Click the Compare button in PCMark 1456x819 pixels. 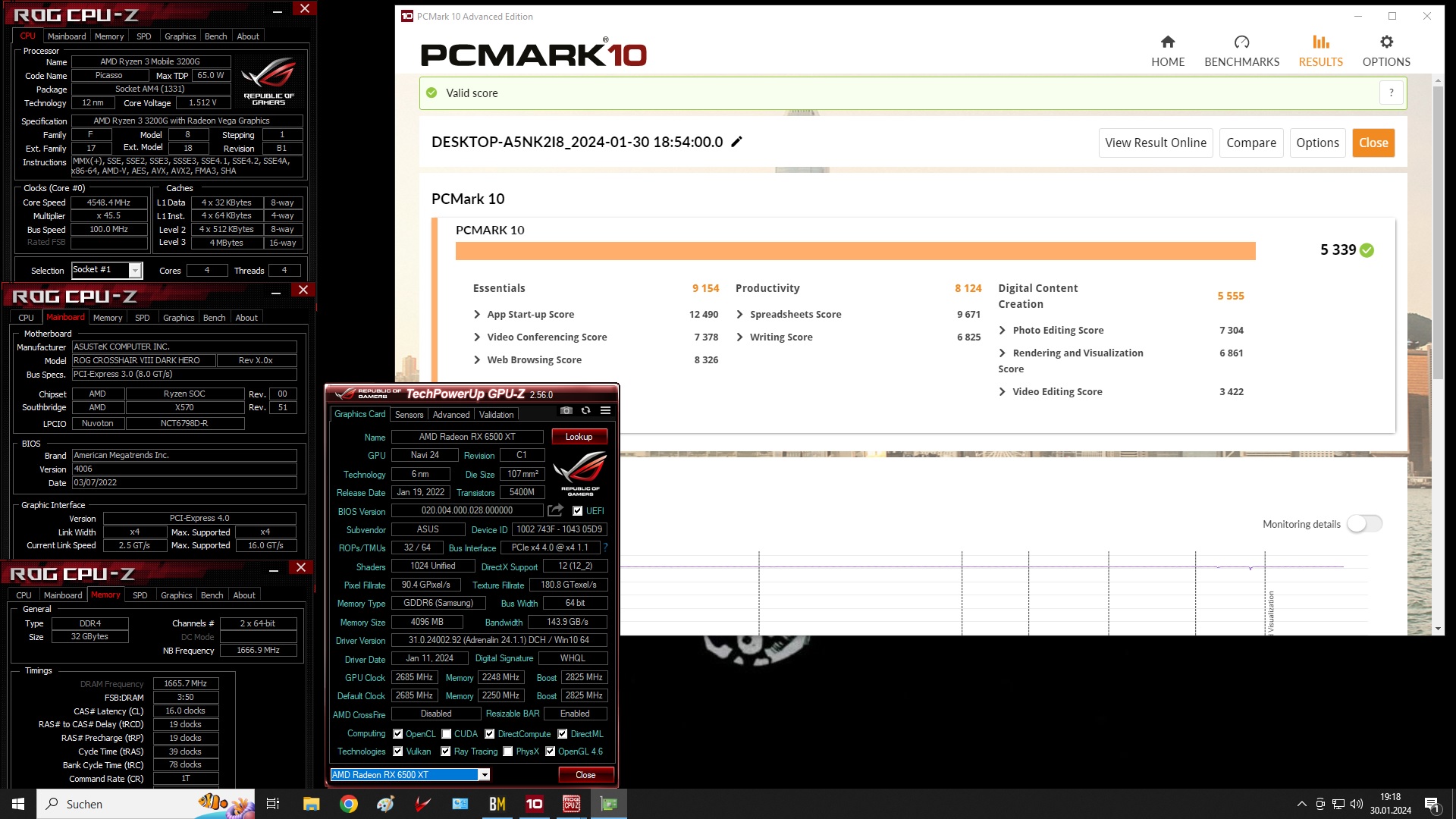click(1251, 143)
